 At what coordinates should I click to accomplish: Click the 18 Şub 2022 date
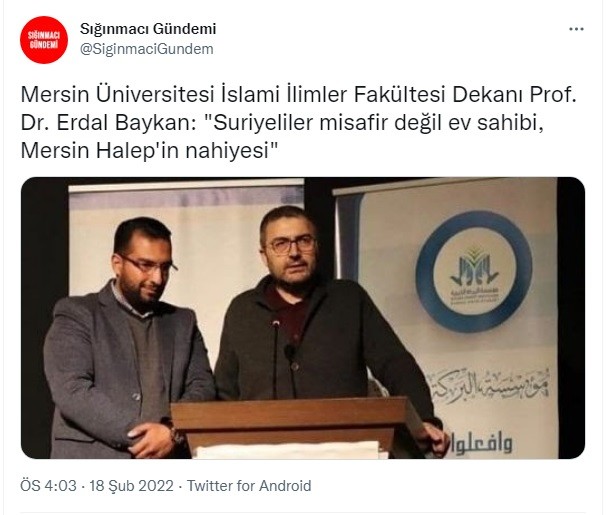131,486
